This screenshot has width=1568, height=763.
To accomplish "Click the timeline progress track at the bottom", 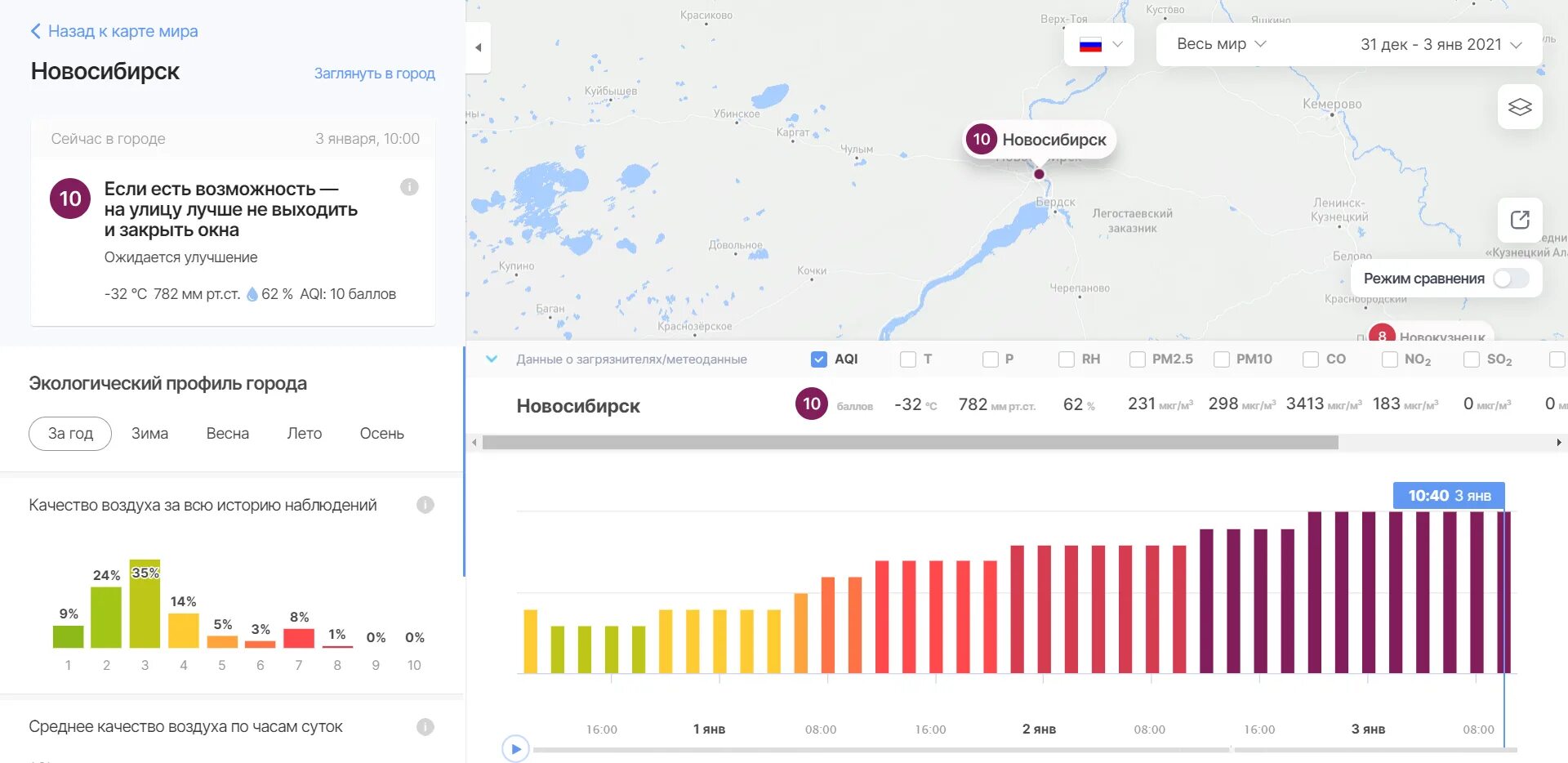I will (1025, 749).
